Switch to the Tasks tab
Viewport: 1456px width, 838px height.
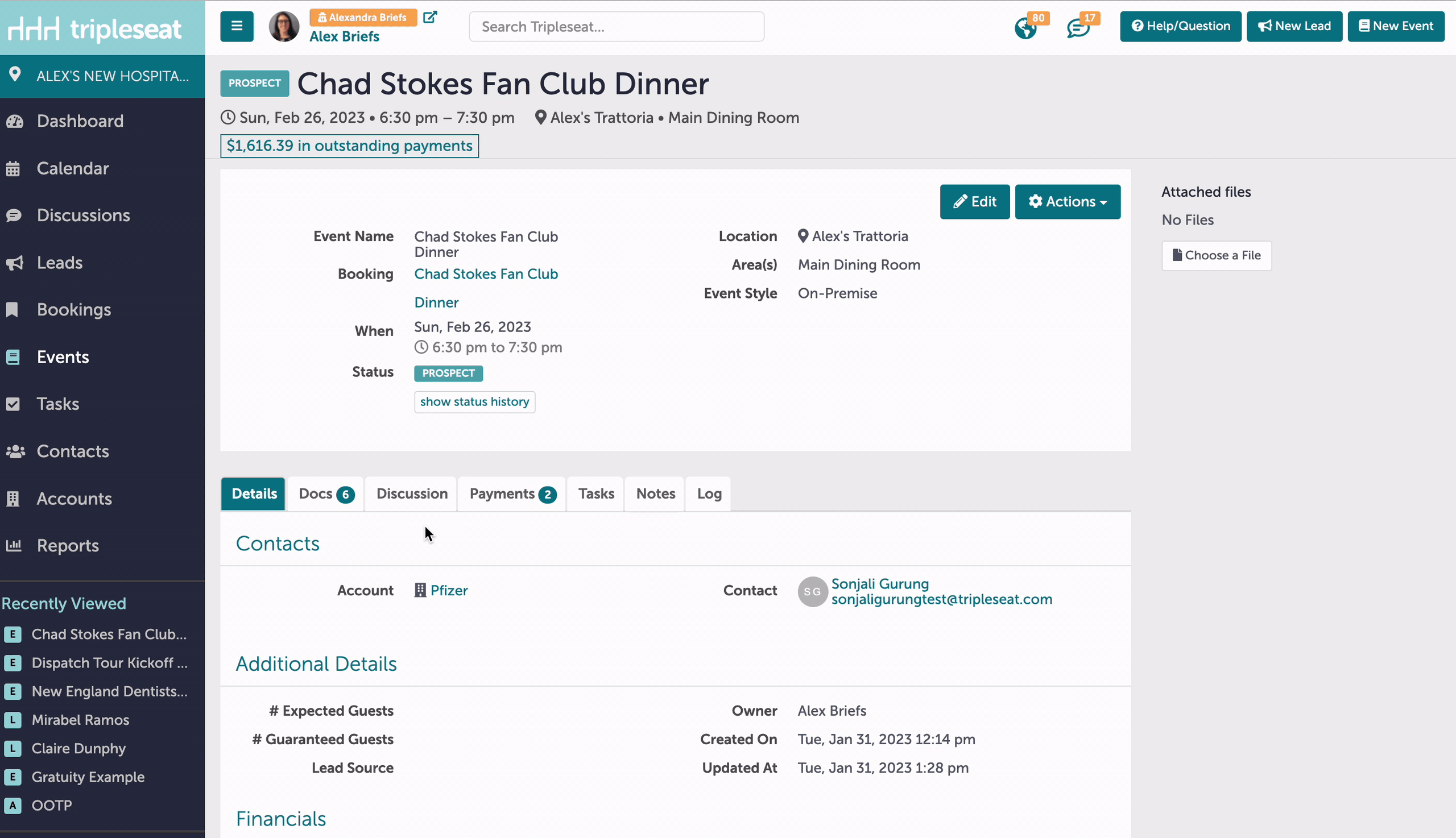[596, 494]
